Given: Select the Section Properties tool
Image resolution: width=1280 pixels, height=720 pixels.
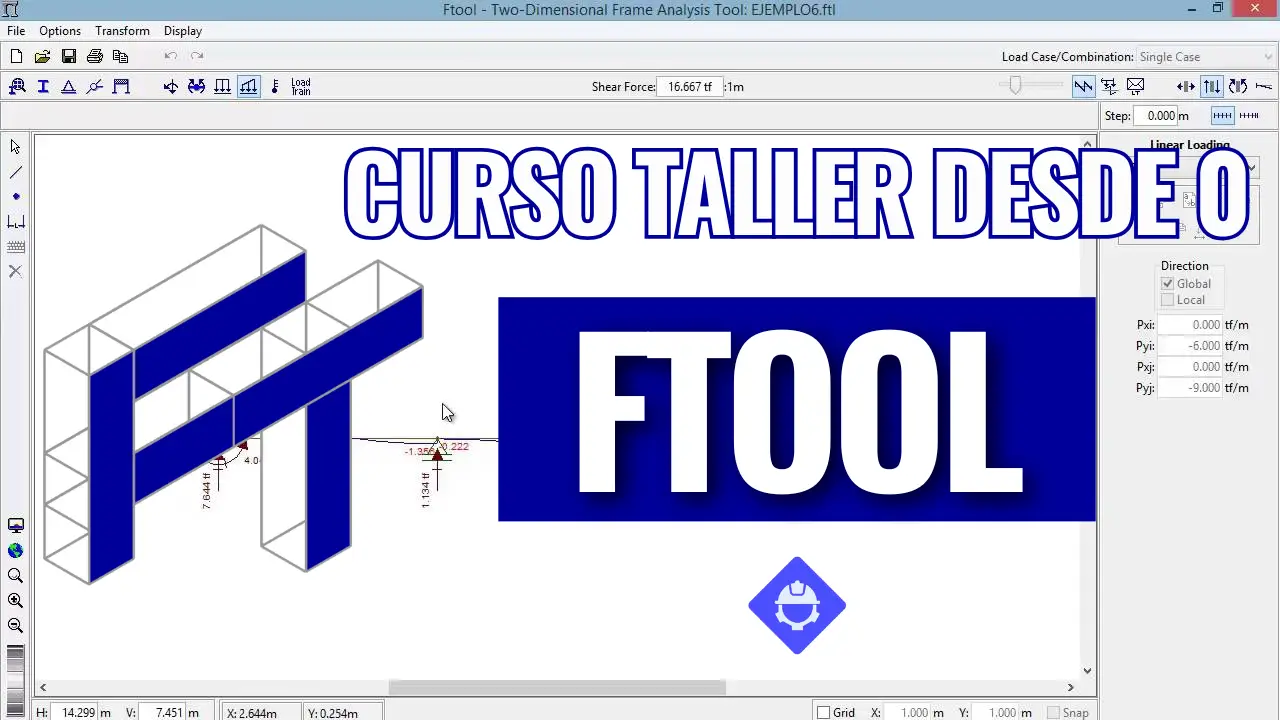Looking at the screenshot, I should coord(43,86).
